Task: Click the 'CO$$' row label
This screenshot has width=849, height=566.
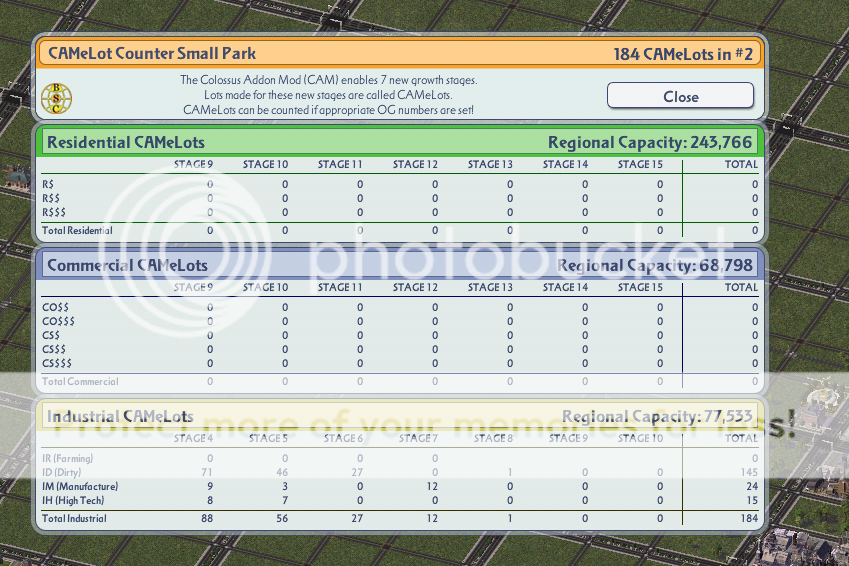Action: pyautogui.click(x=55, y=307)
